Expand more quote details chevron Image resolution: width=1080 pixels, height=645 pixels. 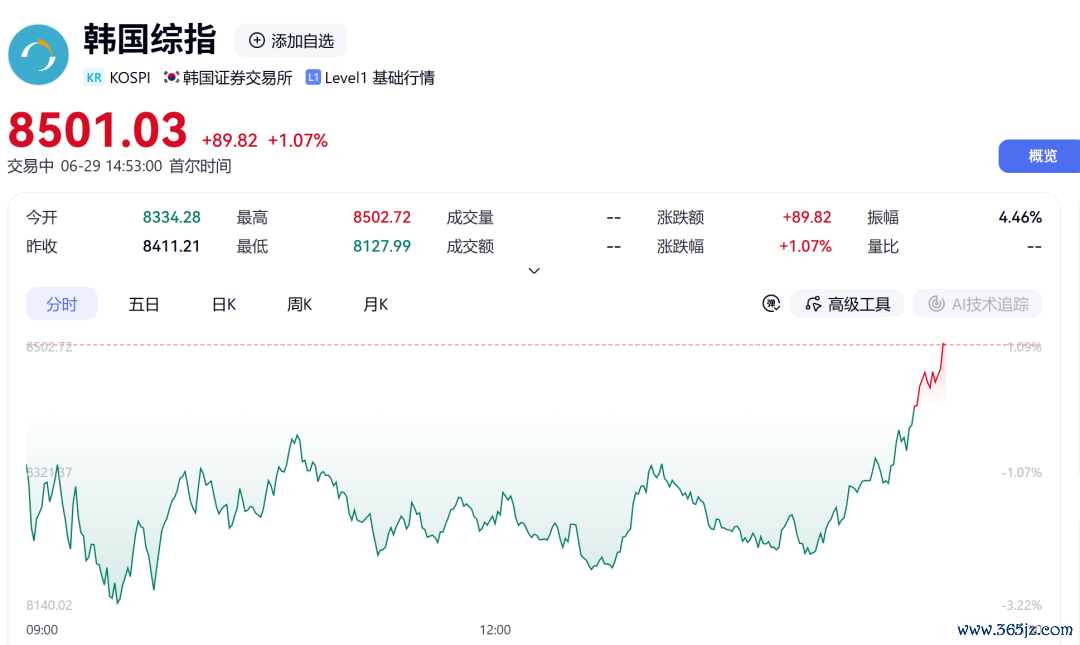coord(534,271)
